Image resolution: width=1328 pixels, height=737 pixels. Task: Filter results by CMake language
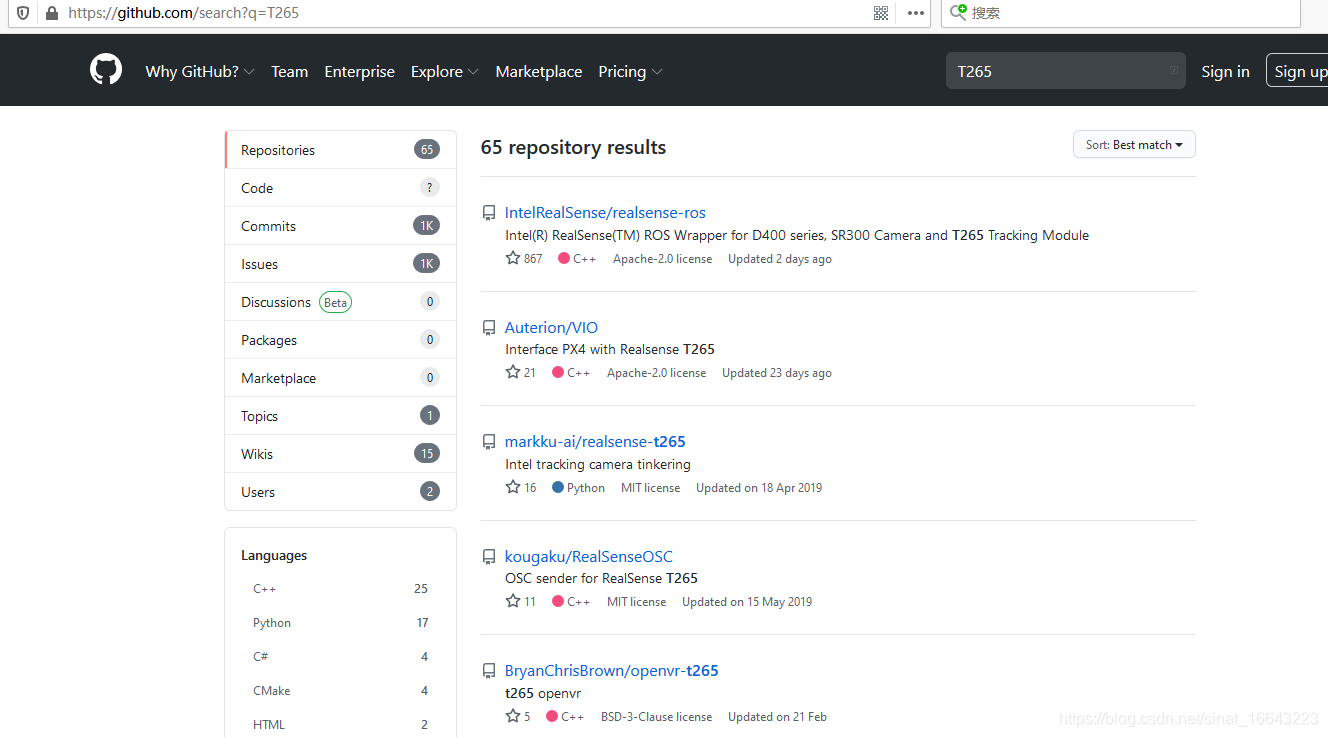pyautogui.click(x=340, y=691)
